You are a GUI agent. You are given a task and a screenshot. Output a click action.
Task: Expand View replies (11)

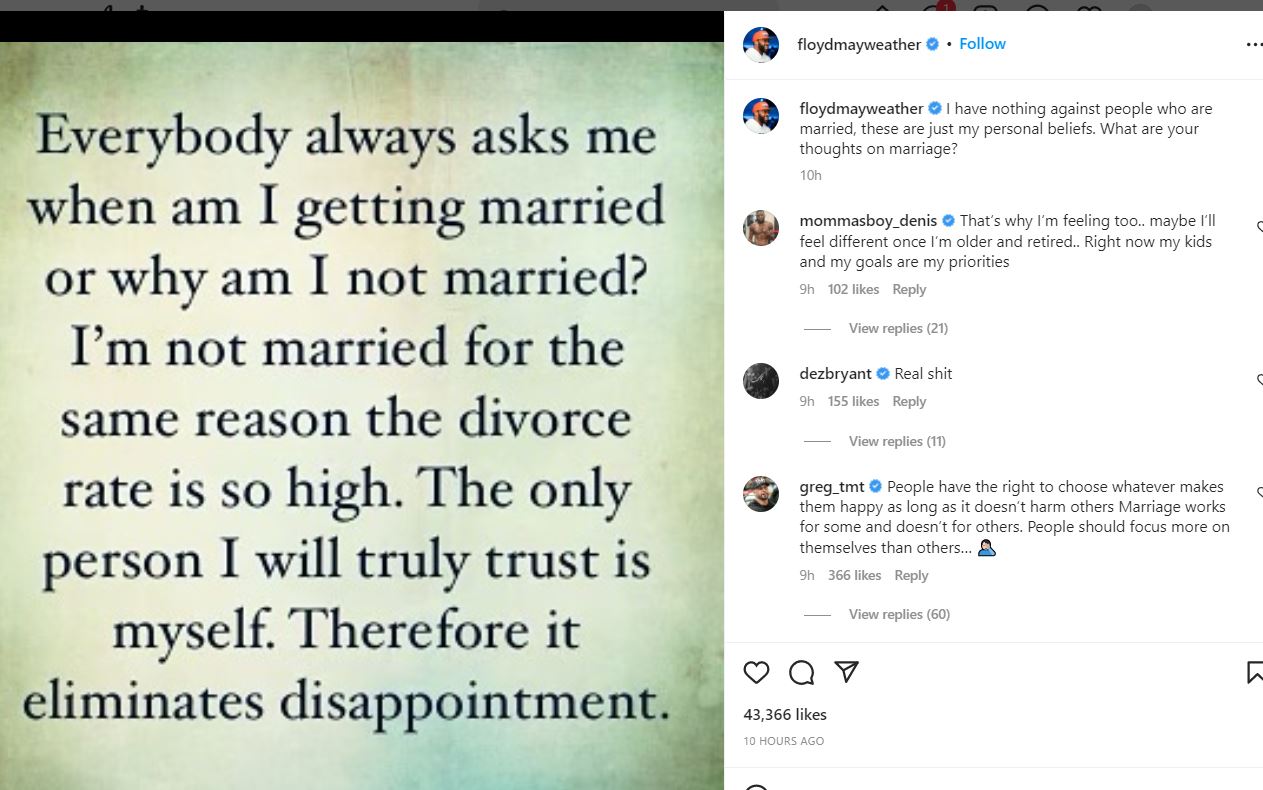click(x=897, y=441)
